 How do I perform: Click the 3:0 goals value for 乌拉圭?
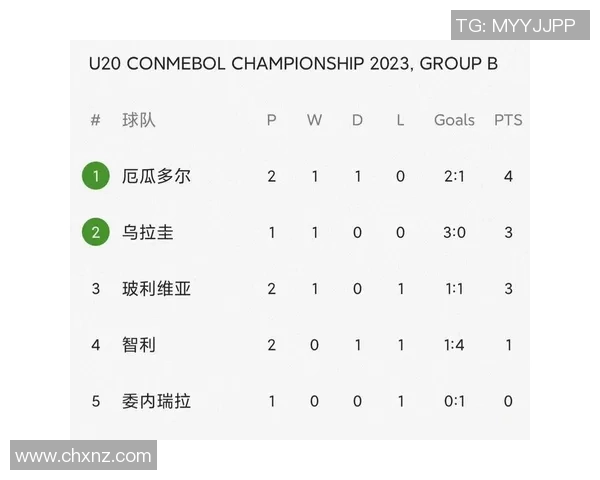click(x=454, y=233)
